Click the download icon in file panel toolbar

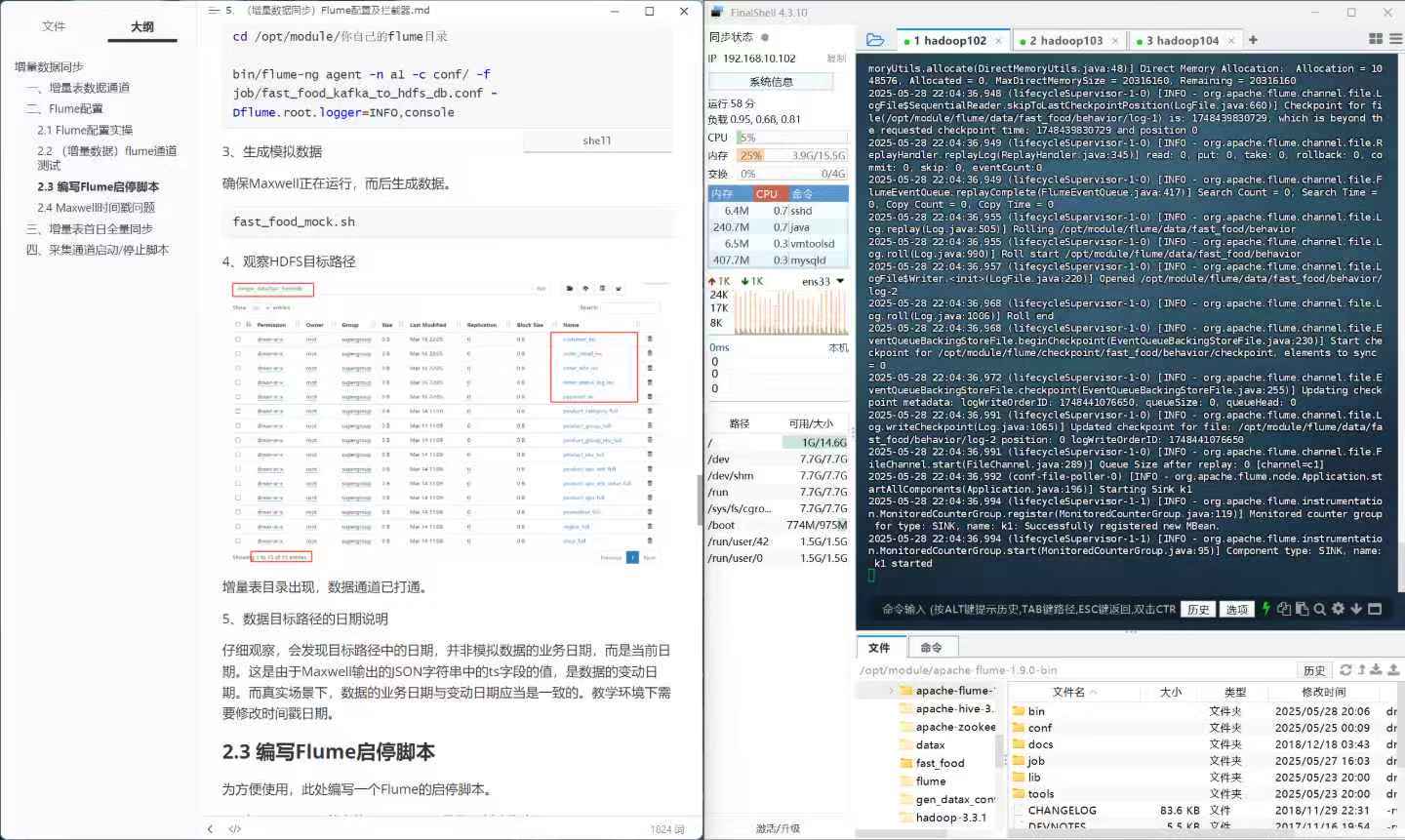point(1377,669)
